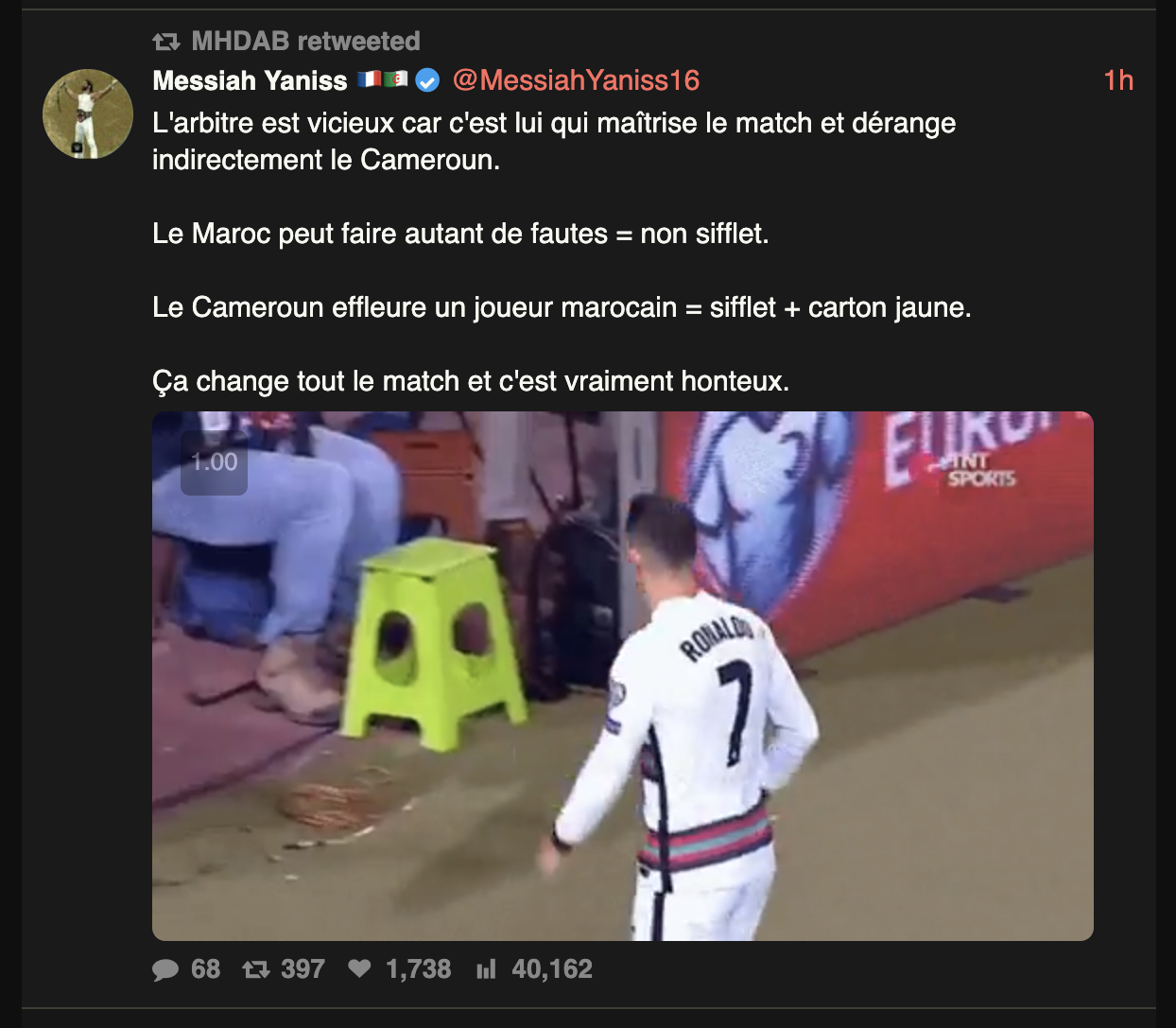This screenshot has width=1176, height=1028.
Task: Like the tweet with the heart icon
Action: coord(359,968)
